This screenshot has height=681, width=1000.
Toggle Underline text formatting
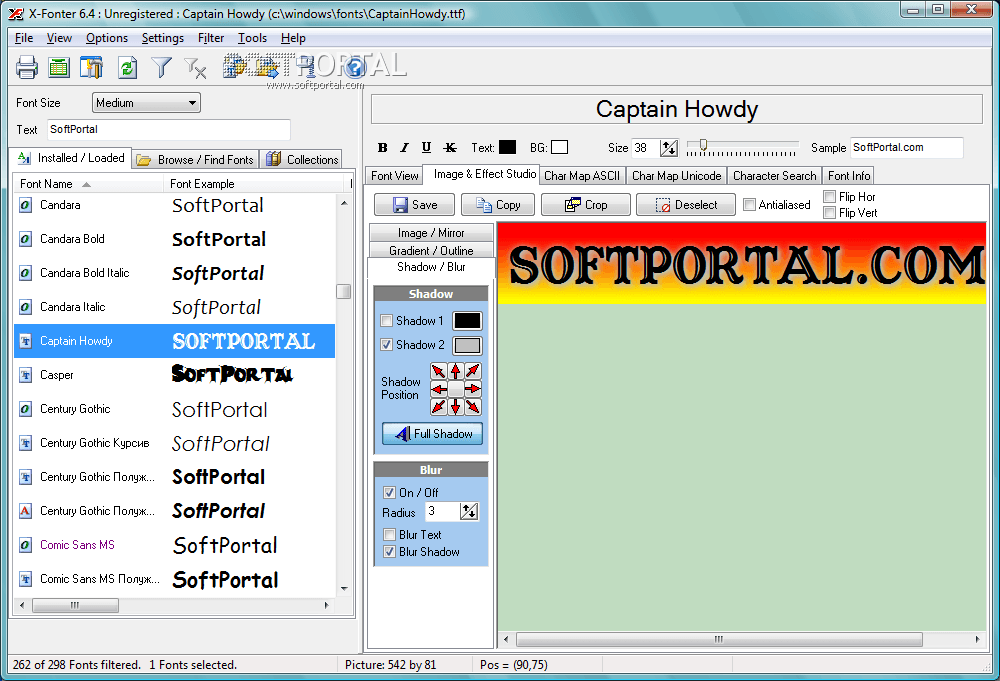coord(426,148)
